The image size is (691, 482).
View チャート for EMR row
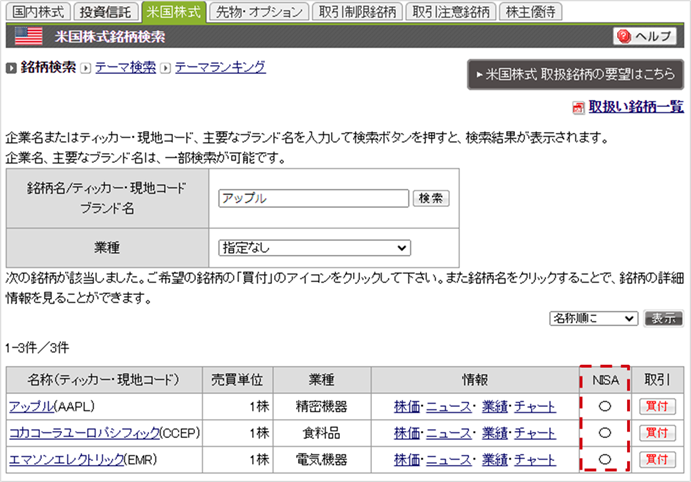(x=535, y=460)
